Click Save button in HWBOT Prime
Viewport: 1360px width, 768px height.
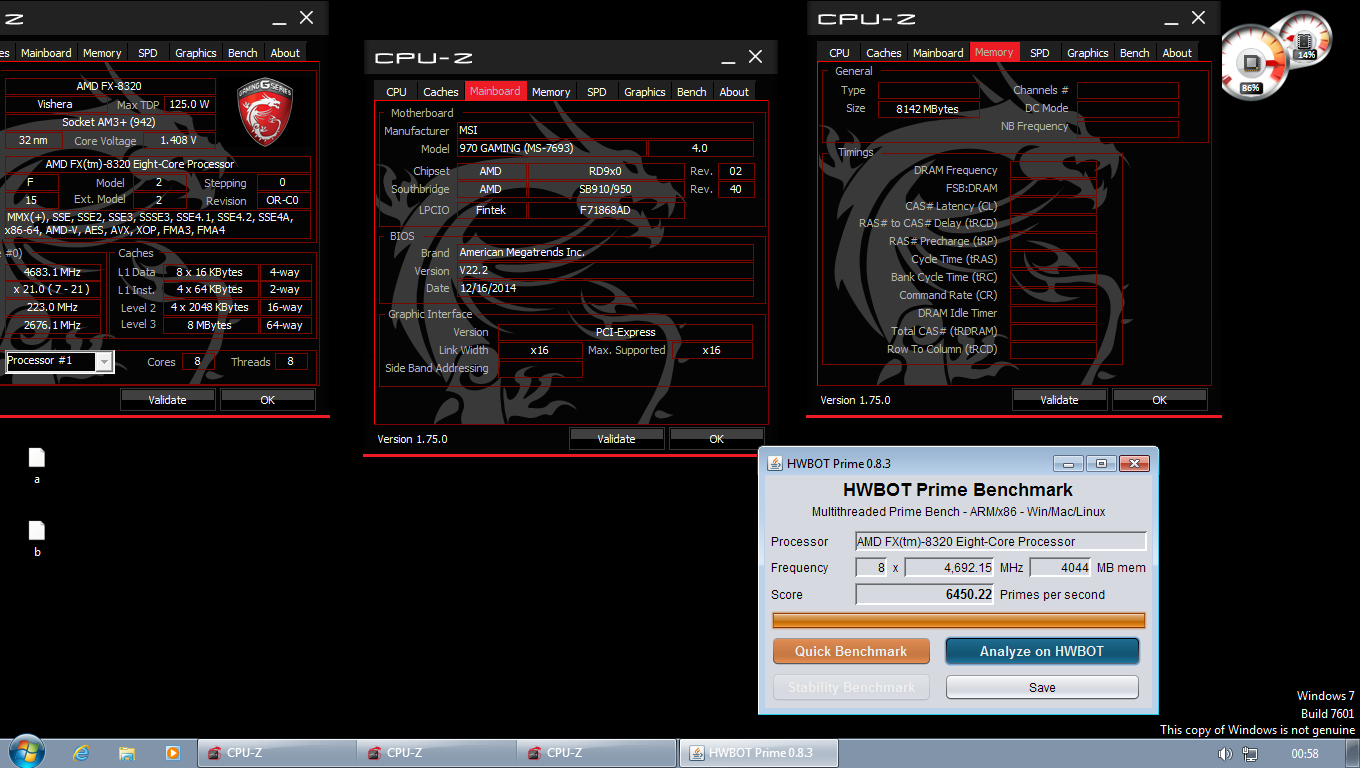(1042, 687)
